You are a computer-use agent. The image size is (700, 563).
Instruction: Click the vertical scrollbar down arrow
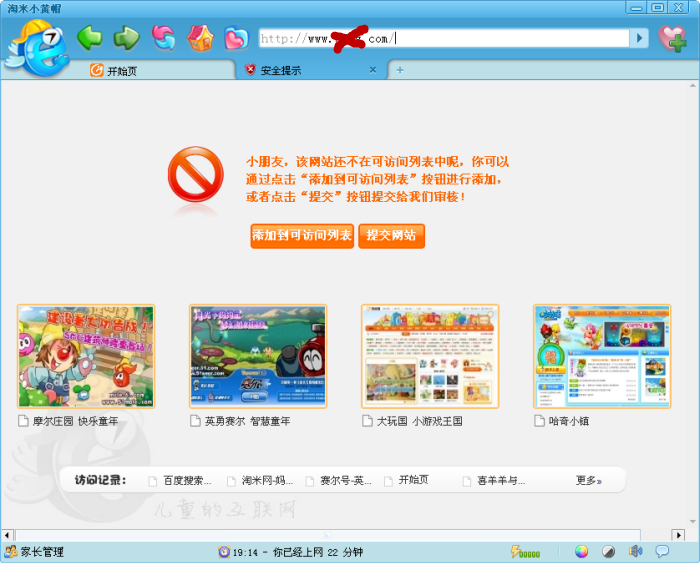(x=692, y=521)
